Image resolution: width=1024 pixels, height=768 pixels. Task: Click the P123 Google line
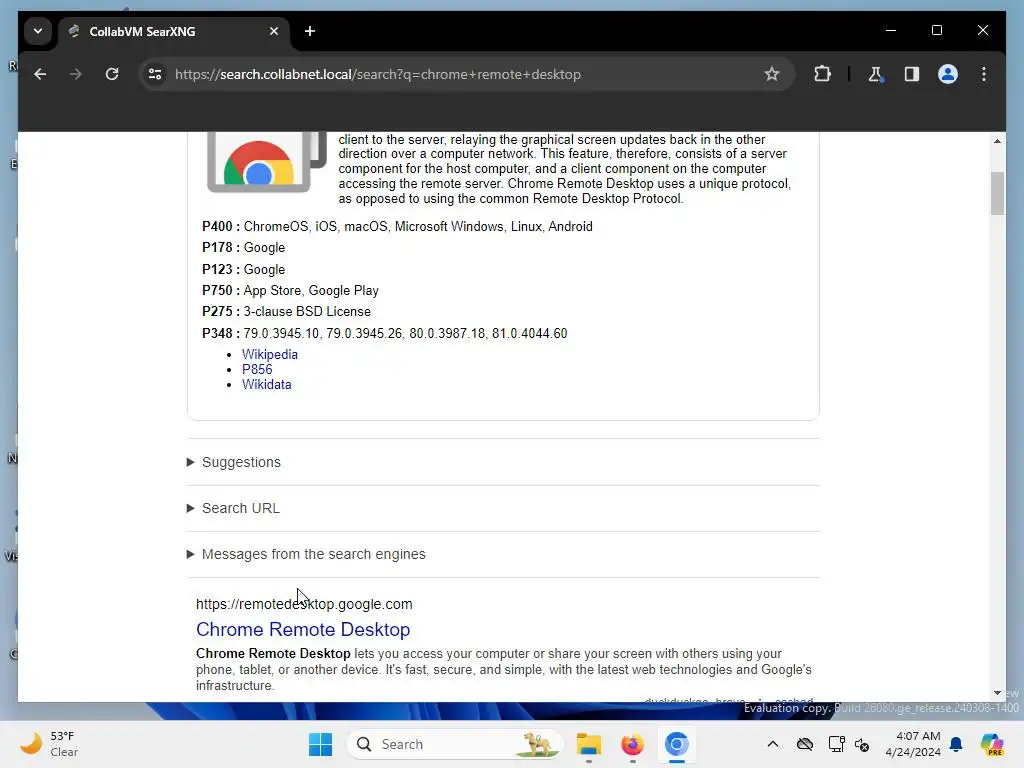pyautogui.click(x=243, y=270)
